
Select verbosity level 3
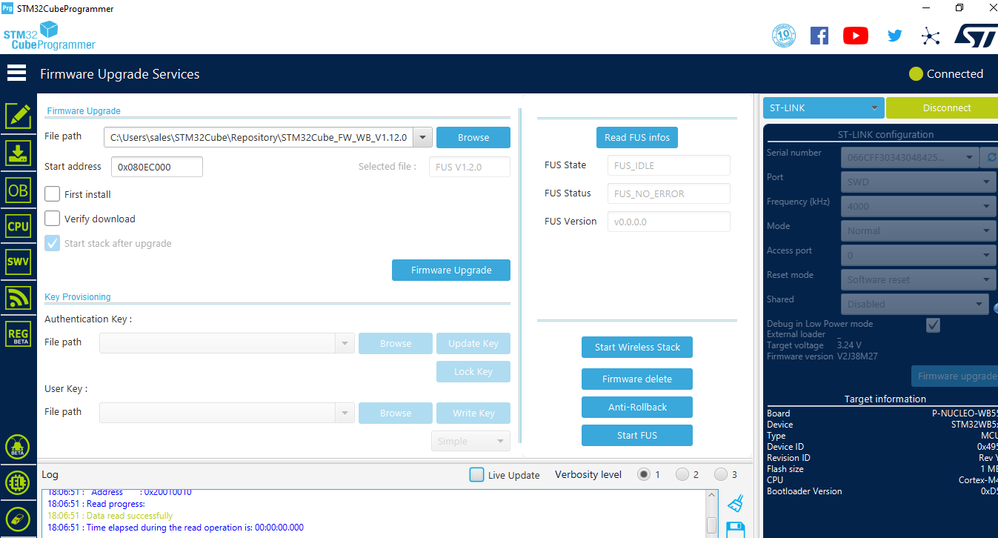pyautogui.click(x=720, y=474)
